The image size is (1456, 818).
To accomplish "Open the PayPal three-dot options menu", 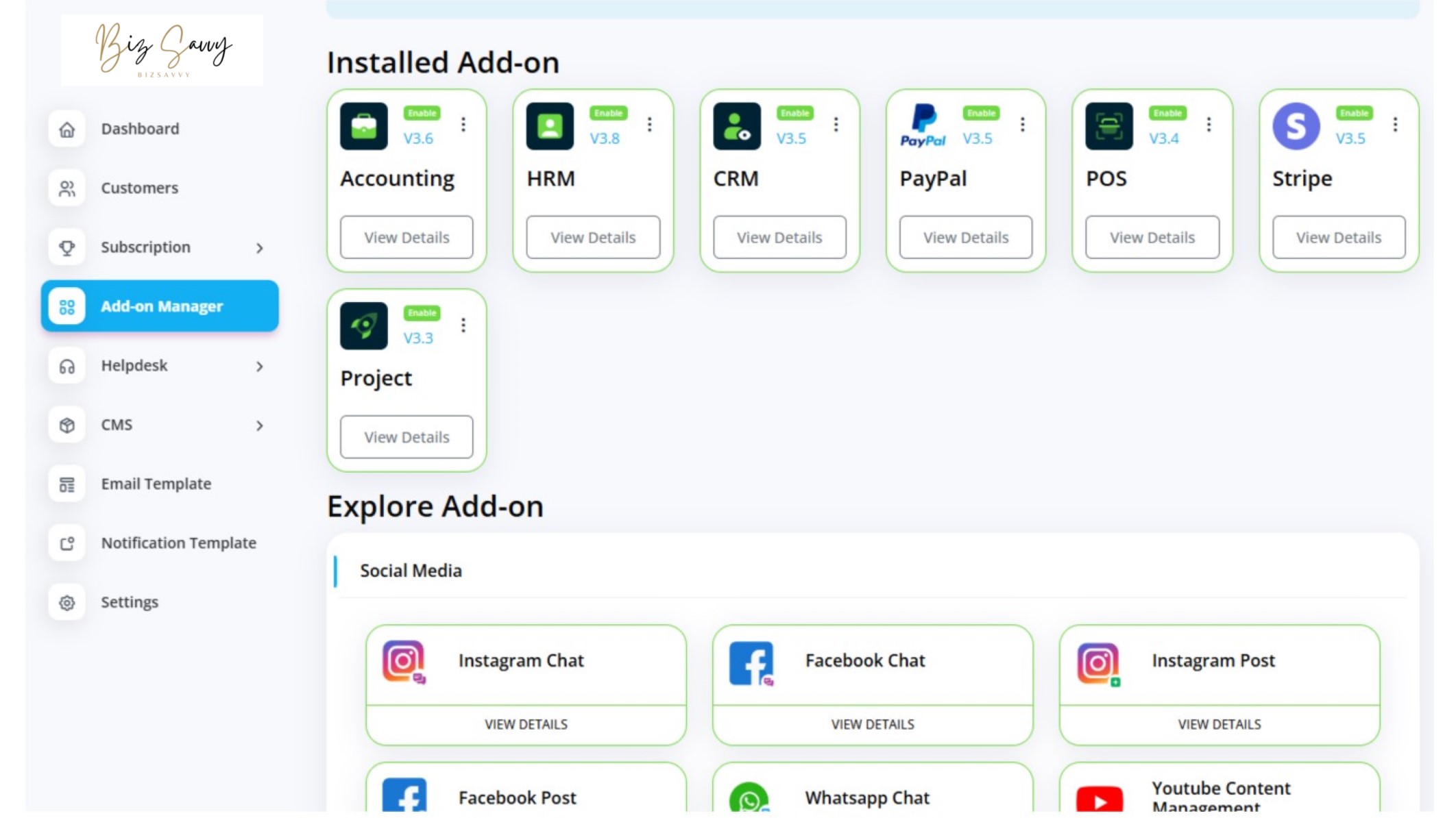I will (1023, 124).
